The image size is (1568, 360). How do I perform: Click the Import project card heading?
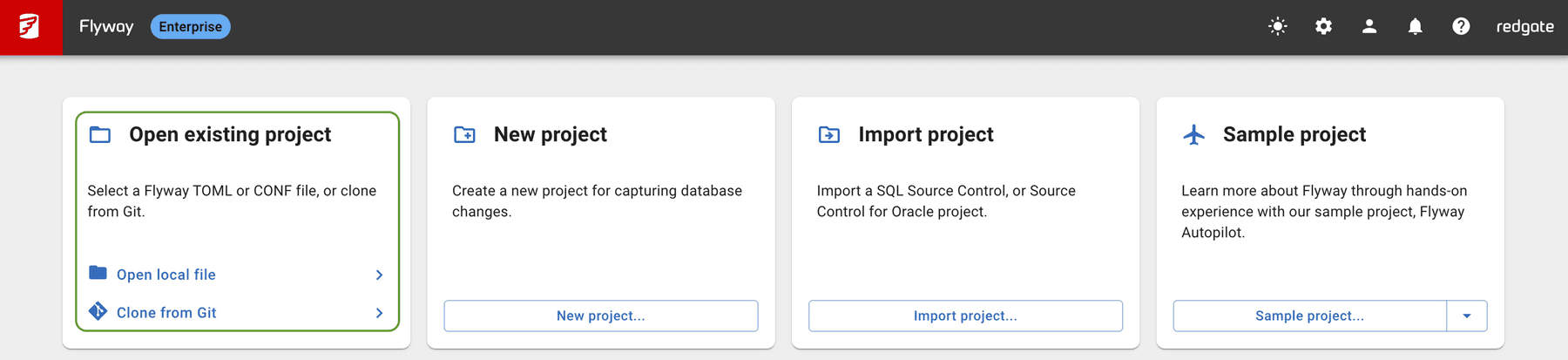[926, 134]
